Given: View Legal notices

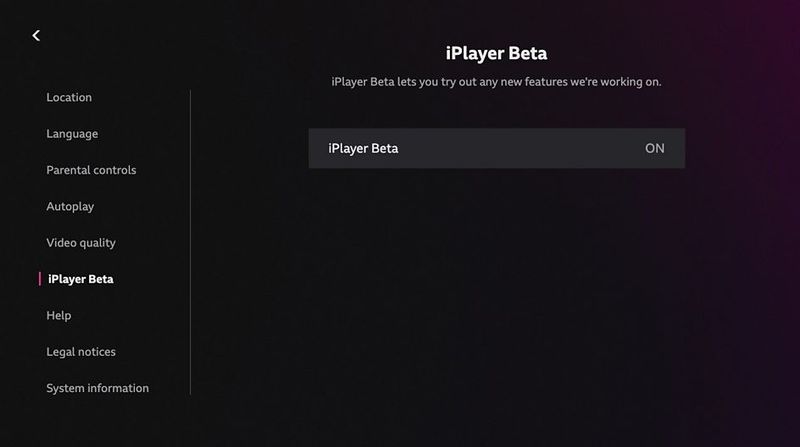Looking at the screenshot, I should point(81,352).
